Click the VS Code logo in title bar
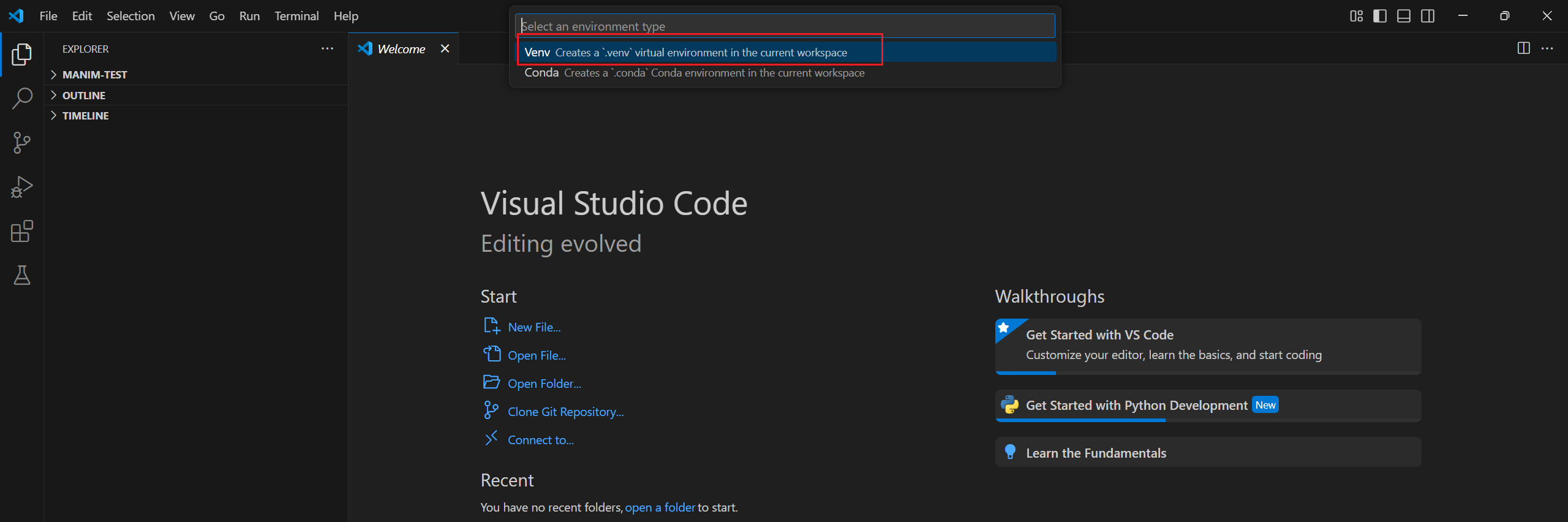 tap(16, 16)
